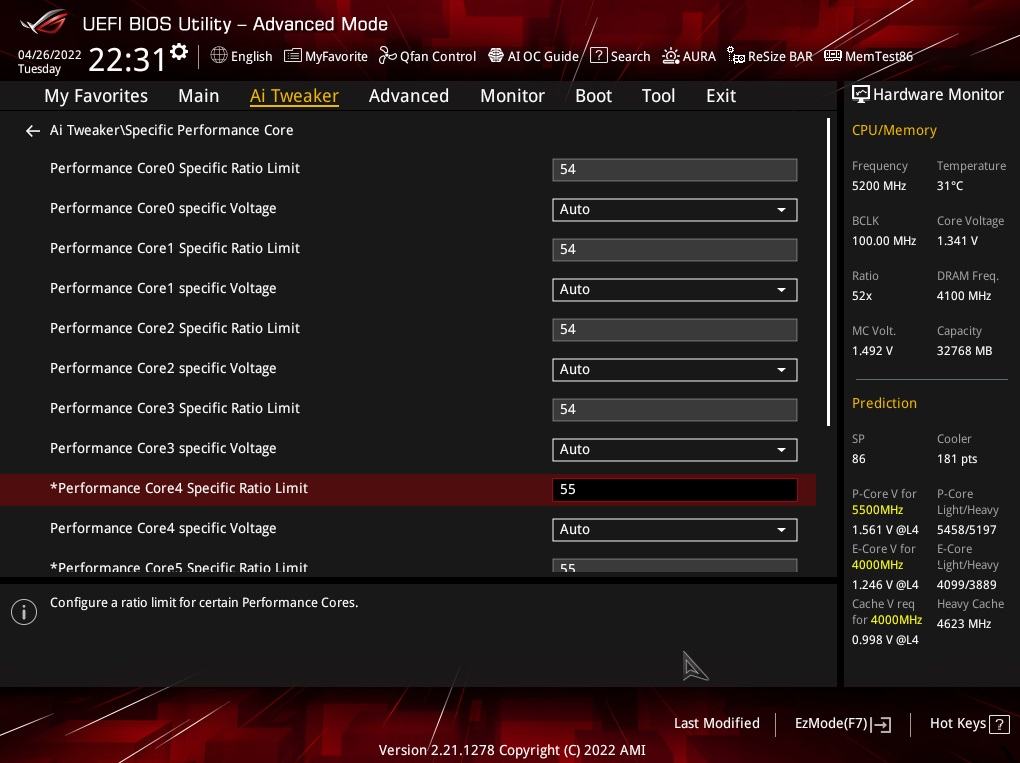This screenshot has width=1020, height=763.
Task: Click English language label
Action: pyautogui.click(x=251, y=57)
